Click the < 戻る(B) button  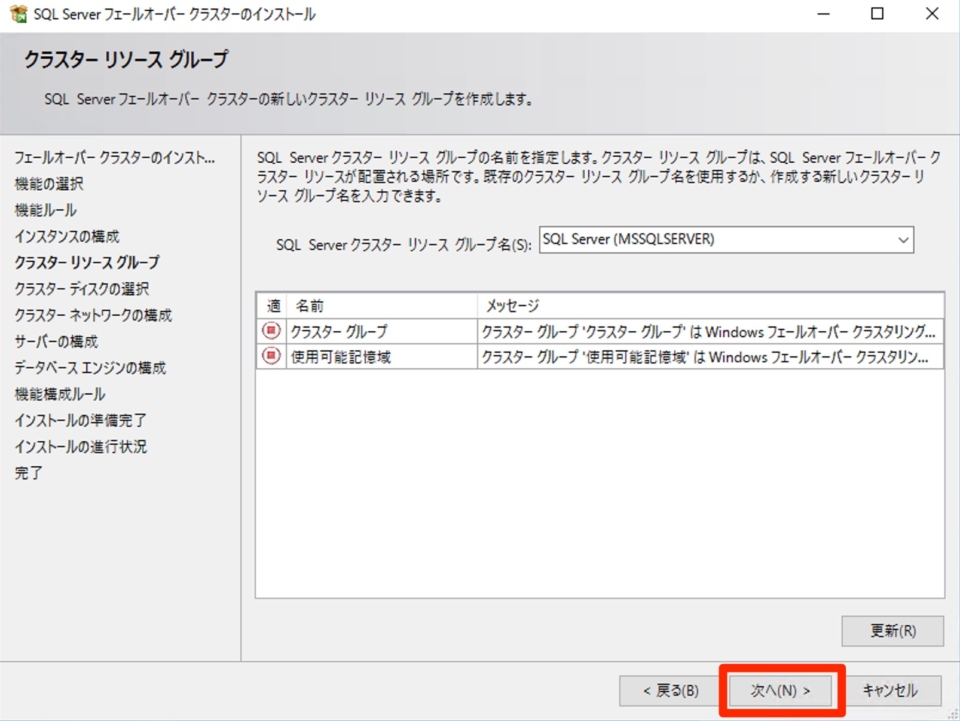tap(670, 690)
